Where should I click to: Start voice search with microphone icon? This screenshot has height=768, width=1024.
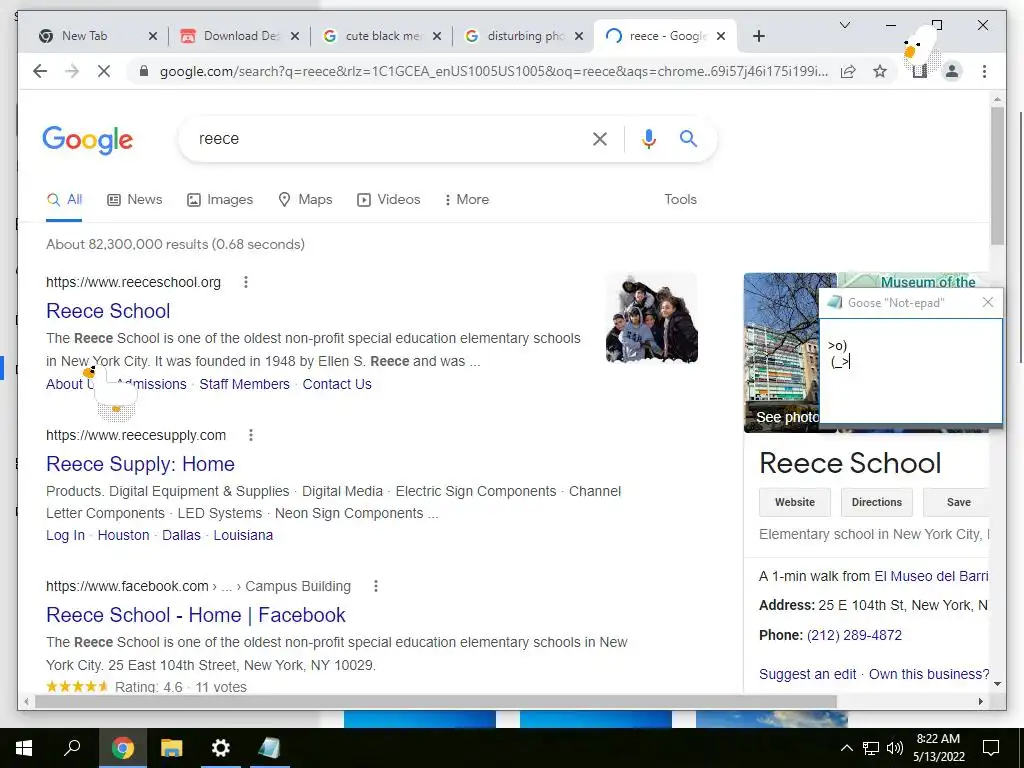(x=648, y=138)
